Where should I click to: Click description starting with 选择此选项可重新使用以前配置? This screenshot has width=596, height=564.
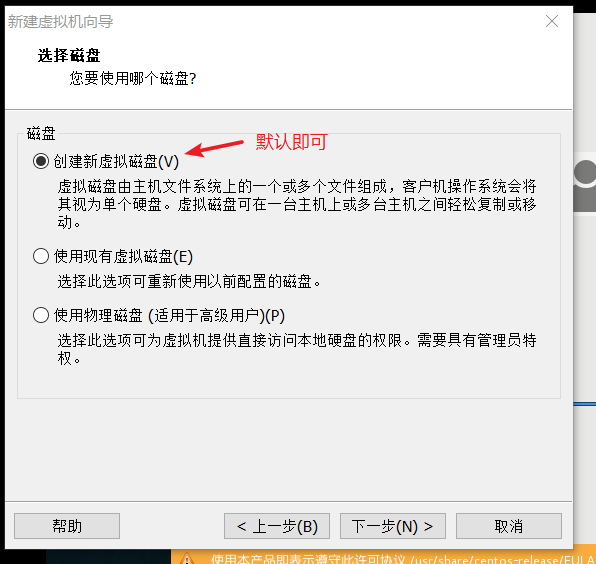(x=189, y=282)
